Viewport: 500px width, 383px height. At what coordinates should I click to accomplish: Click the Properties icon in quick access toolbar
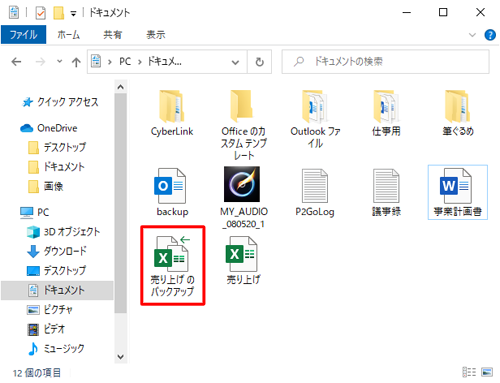point(40,13)
